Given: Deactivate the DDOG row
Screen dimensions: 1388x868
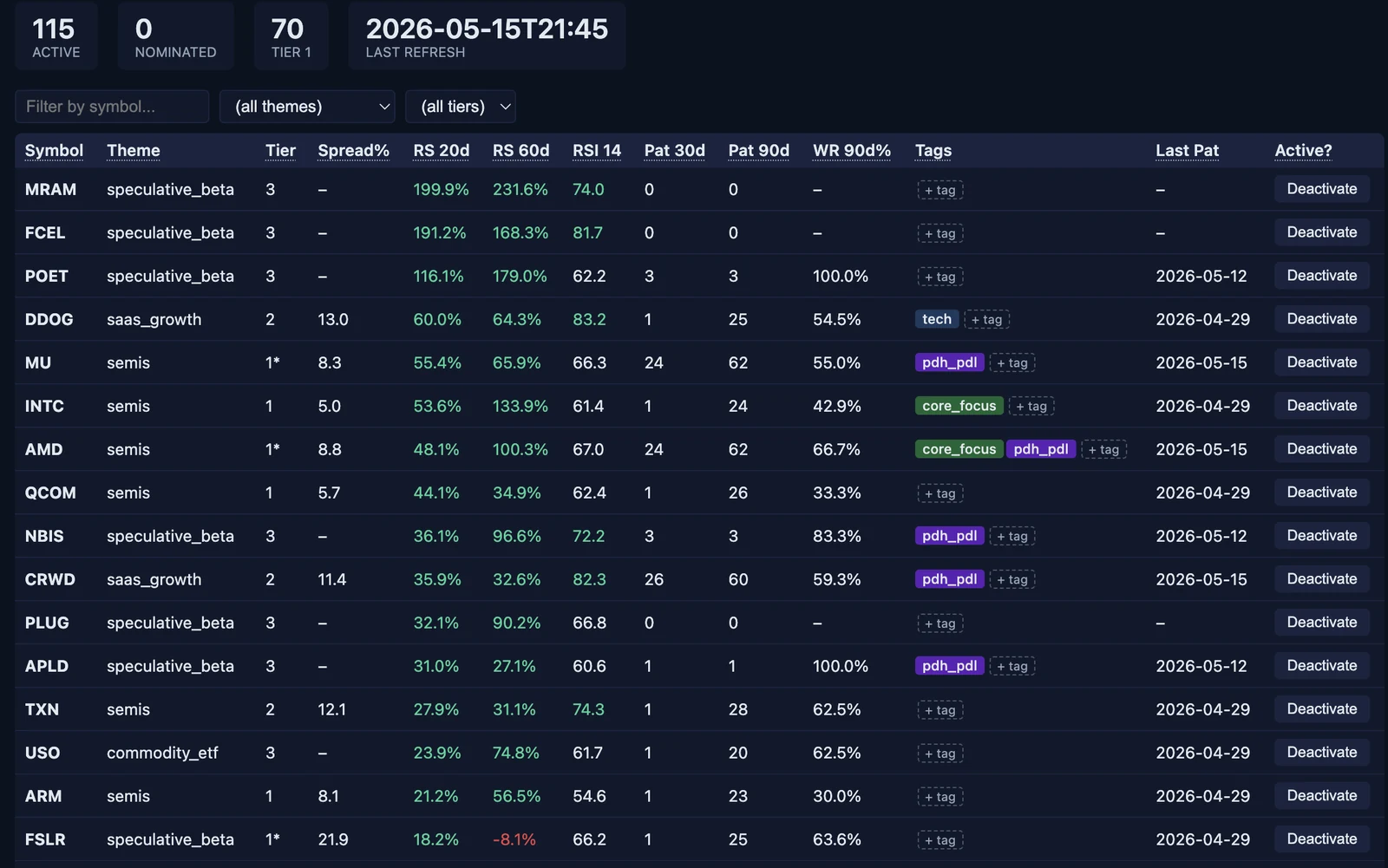Looking at the screenshot, I should coord(1321,319).
